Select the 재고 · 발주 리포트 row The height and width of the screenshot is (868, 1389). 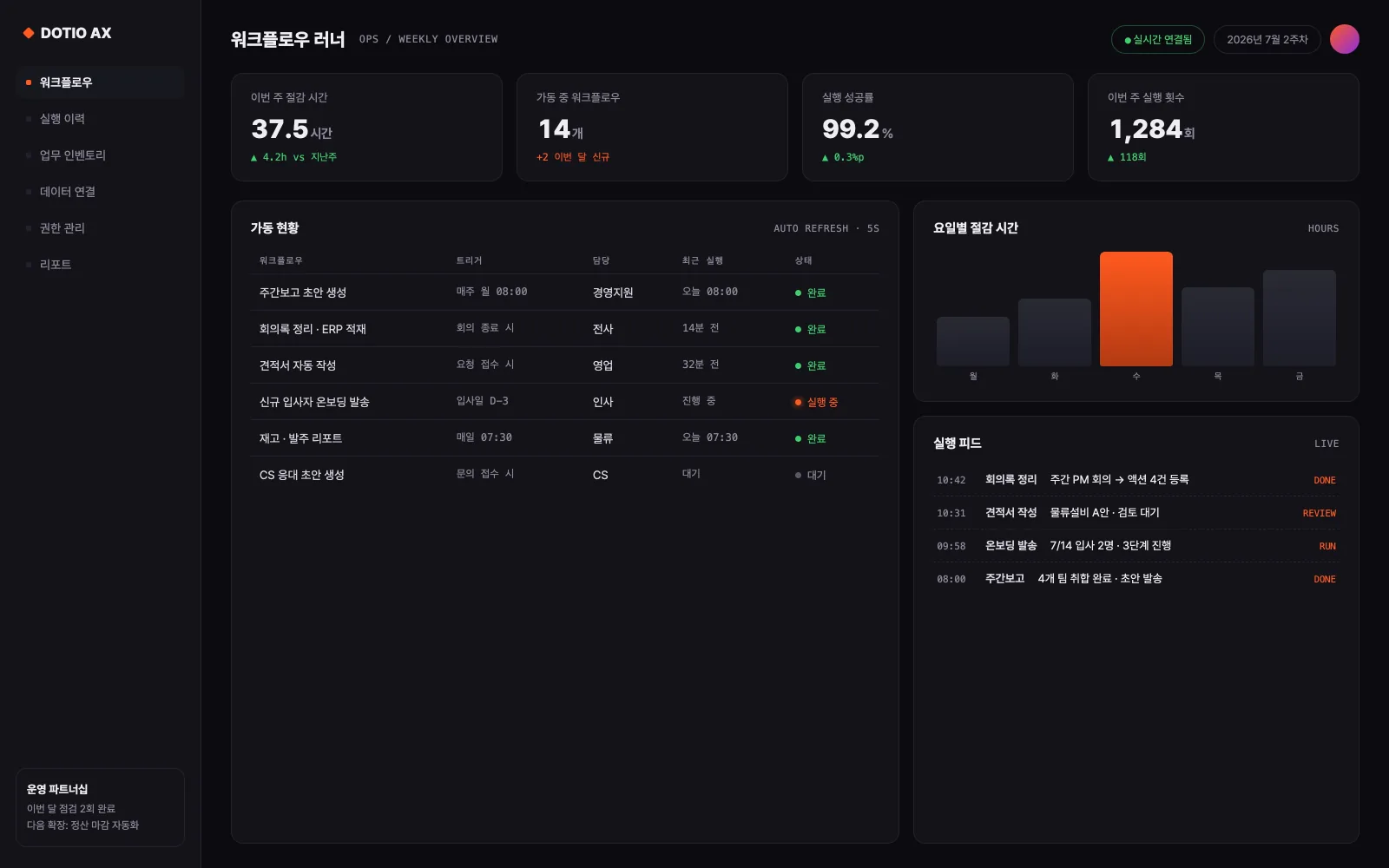[564, 438]
